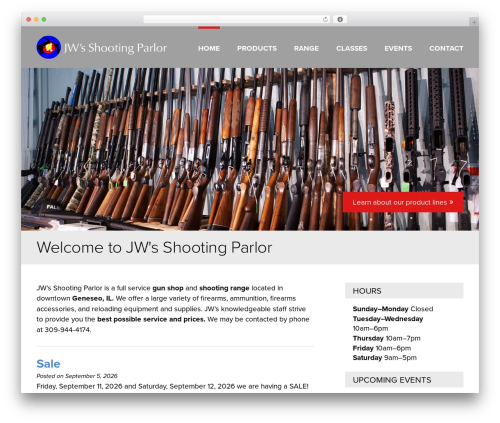Screen dimensions: 500x423
Task: Click the bold 'gun shop' text
Action: click(168, 288)
